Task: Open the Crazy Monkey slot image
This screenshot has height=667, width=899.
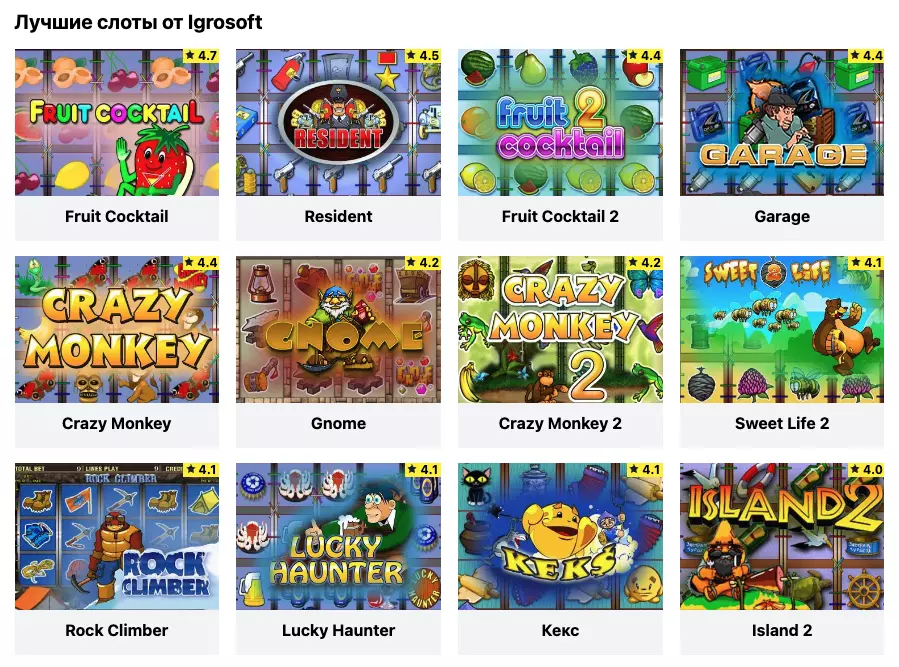Action: 116,329
